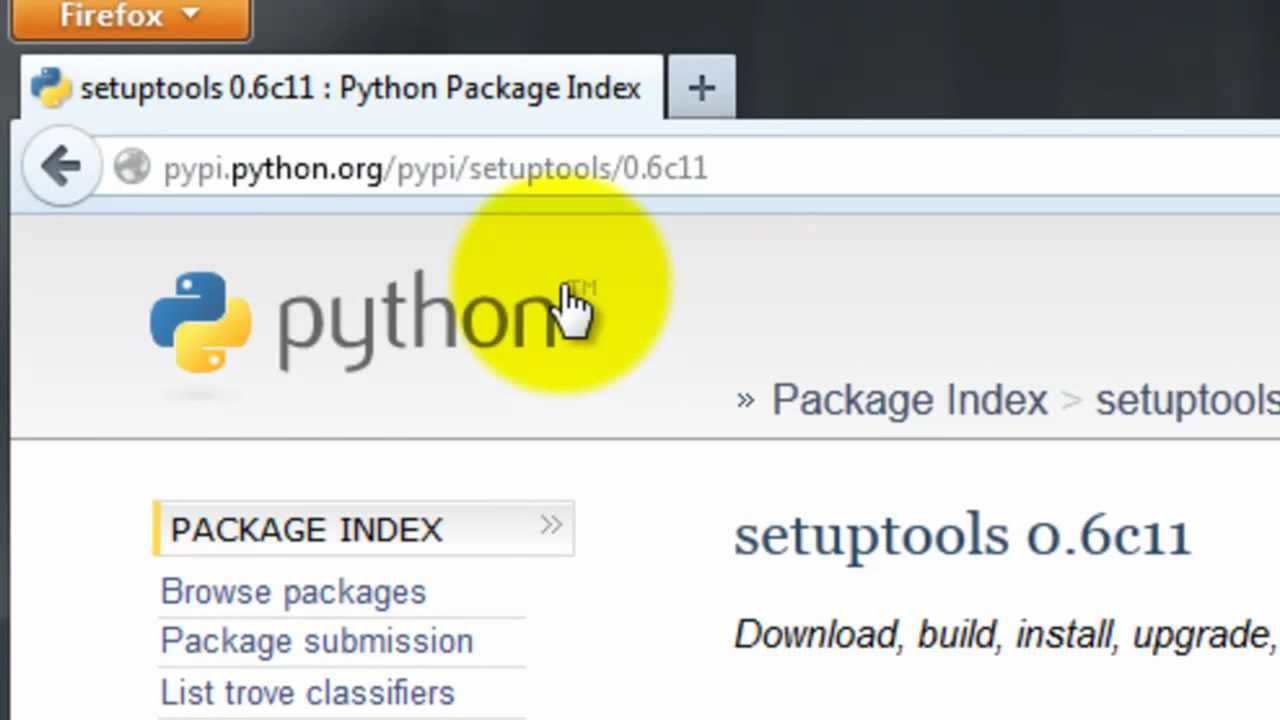Click the gray python wordmark
This screenshot has height=720, width=1280.
pyautogui.click(x=420, y=320)
